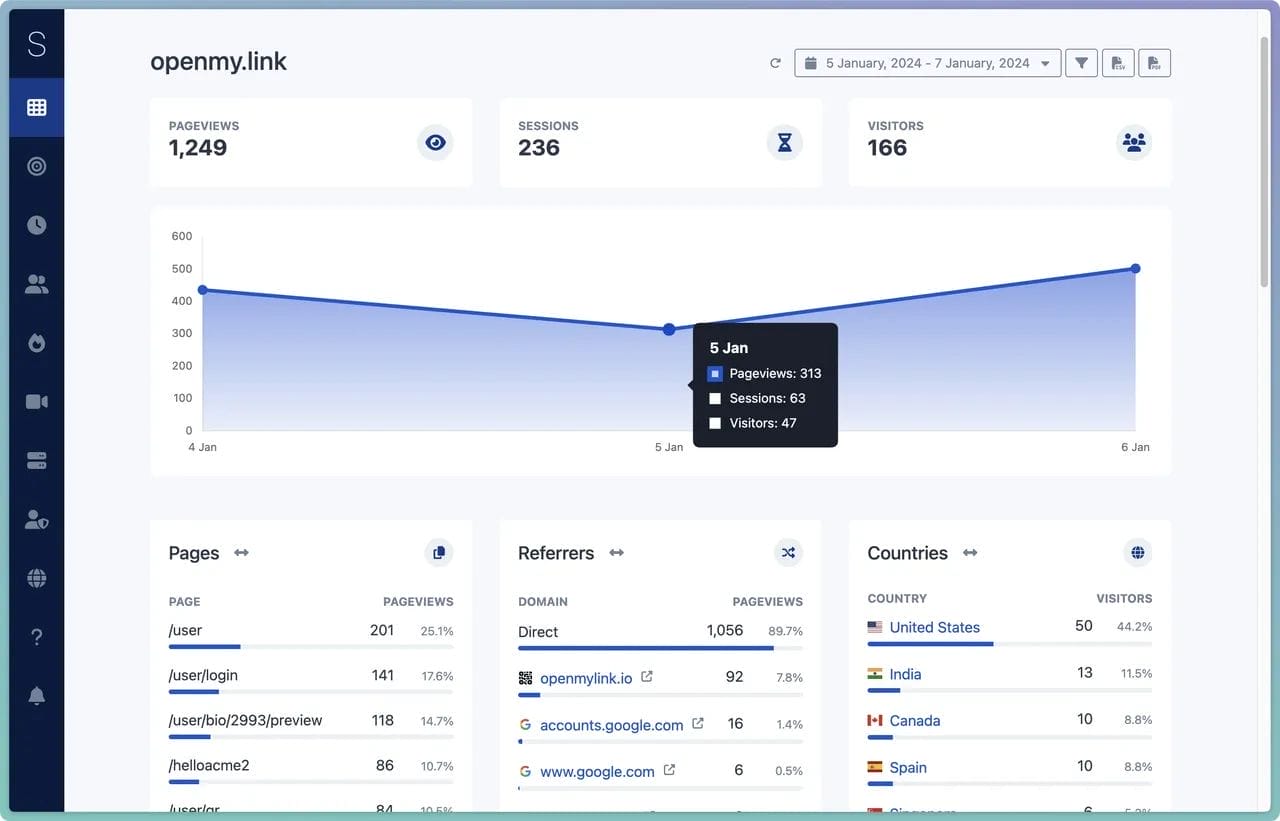Click the Countries panel heading
The image size is (1280, 821).
(x=908, y=553)
